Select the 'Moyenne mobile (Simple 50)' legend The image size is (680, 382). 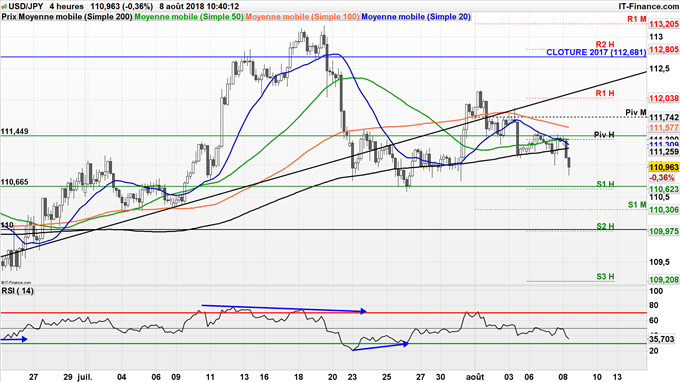click(x=189, y=17)
